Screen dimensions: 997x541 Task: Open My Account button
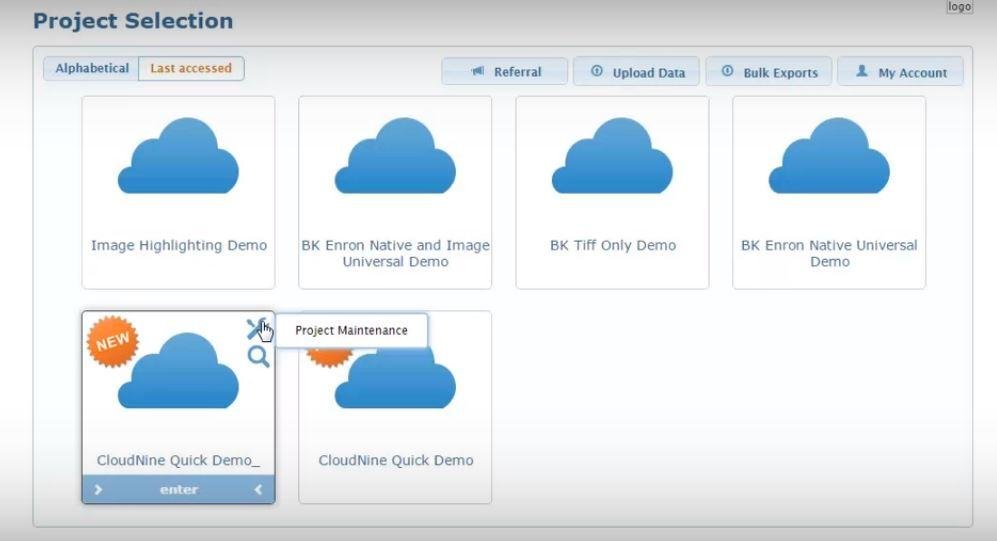(900, 71)
